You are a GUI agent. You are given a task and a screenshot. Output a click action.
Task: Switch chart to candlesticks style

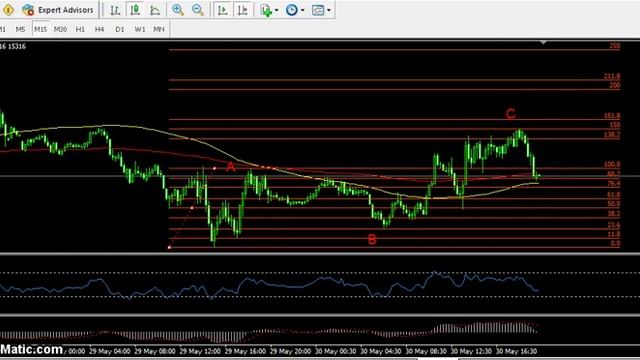135,10
